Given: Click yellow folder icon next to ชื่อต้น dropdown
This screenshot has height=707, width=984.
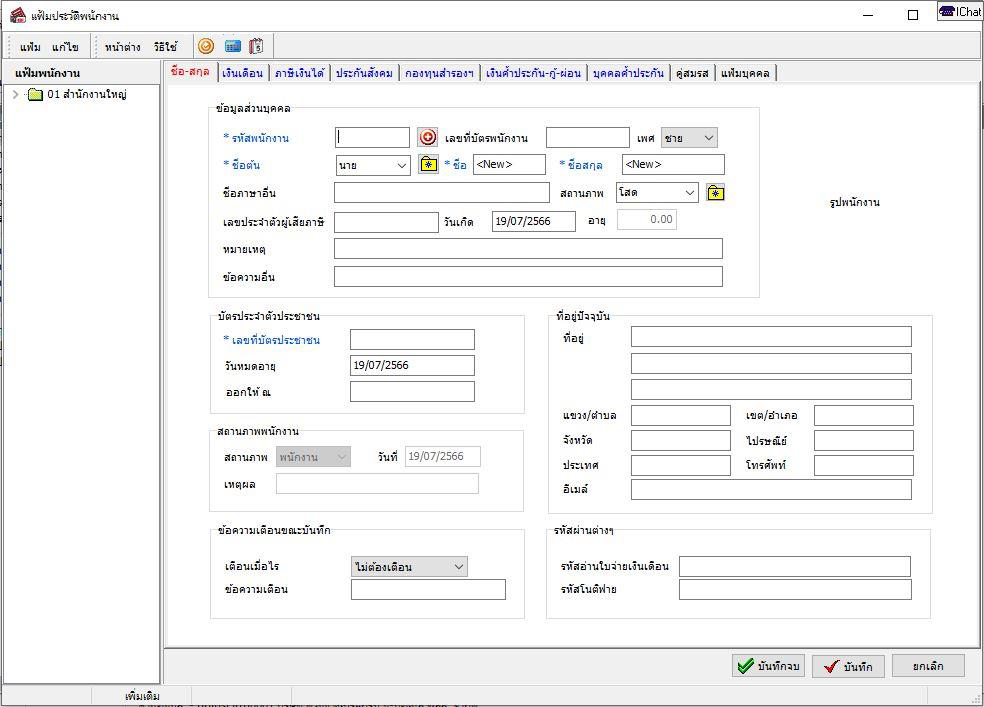Looking at the screenshot, I should point(428,165).
